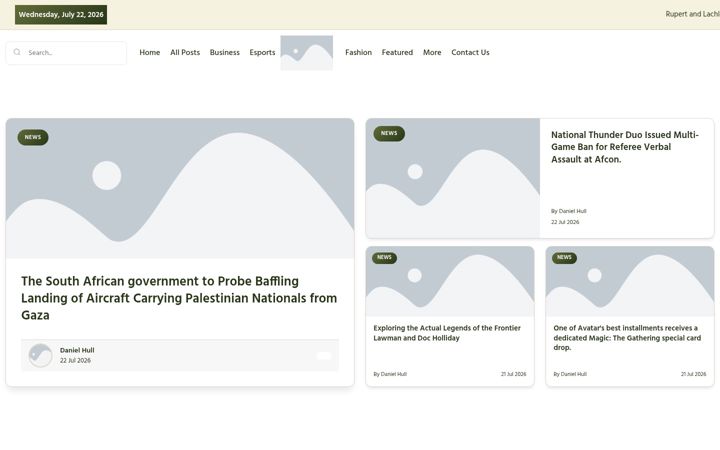Click the 22 Jul 2026 date under Daniel Hull

coord(75,361)
